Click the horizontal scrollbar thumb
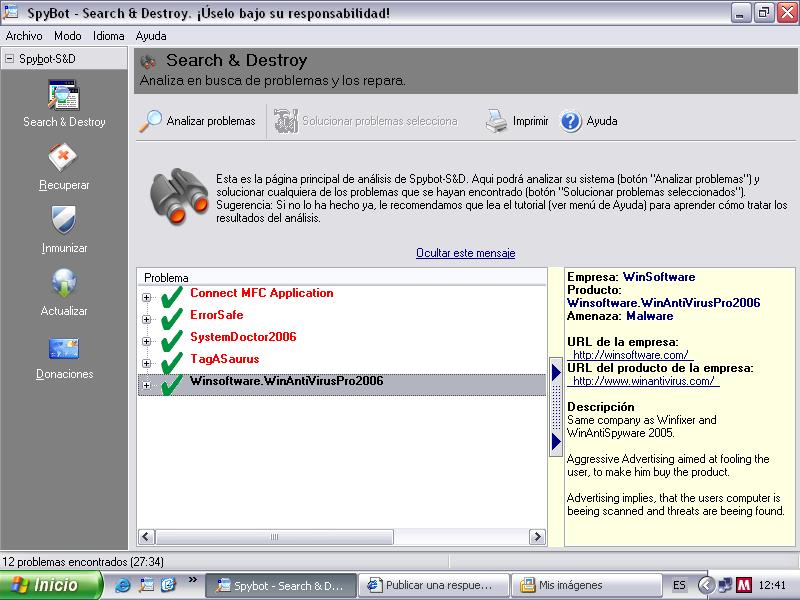The image size is (800, 600). [274, 536]
